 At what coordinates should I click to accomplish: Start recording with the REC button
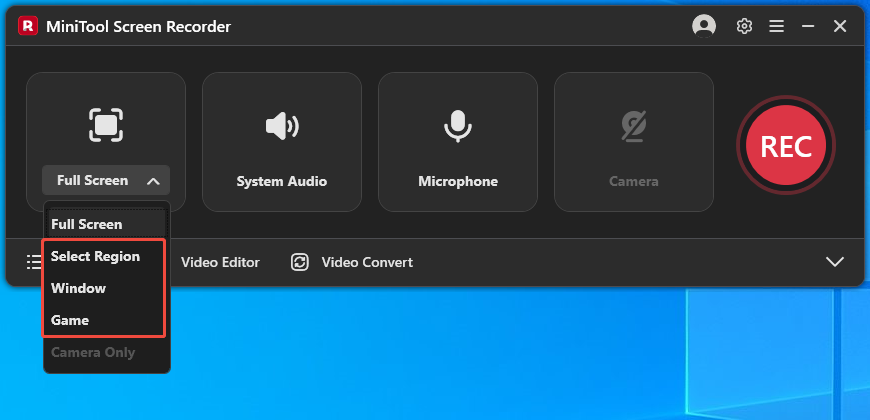[786, 145]
